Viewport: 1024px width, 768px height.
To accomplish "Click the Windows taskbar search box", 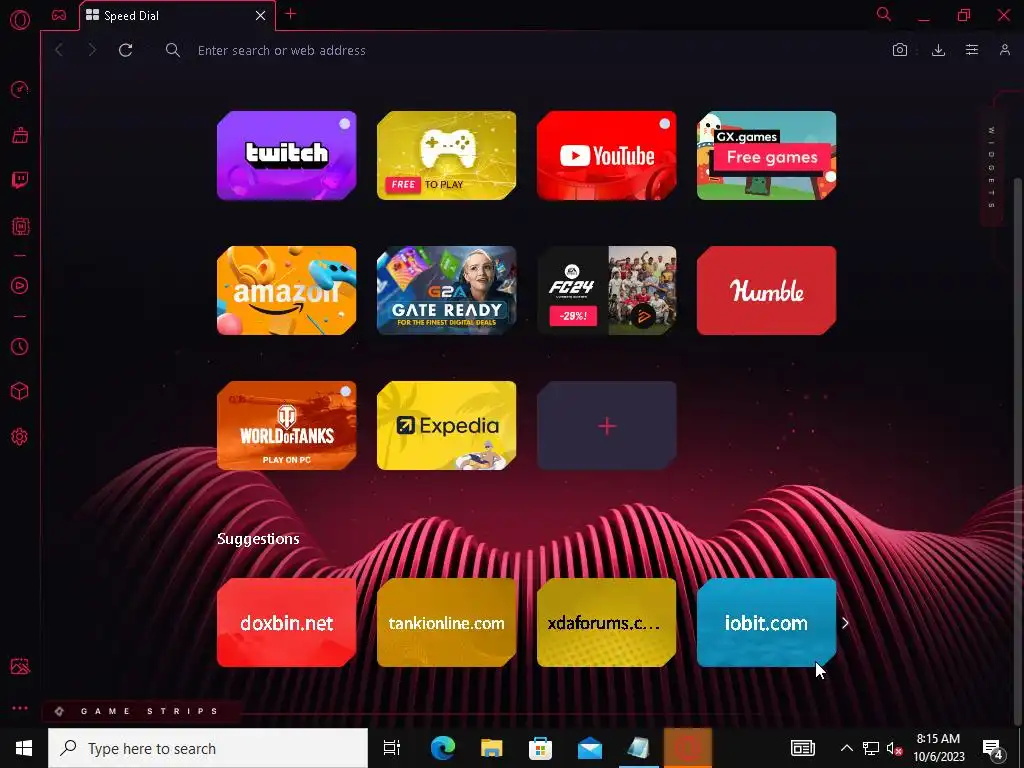I will [208, 748].
